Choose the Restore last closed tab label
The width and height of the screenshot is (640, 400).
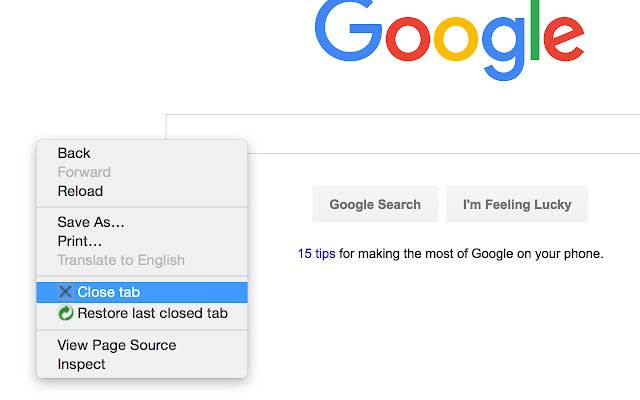(152, 313)
